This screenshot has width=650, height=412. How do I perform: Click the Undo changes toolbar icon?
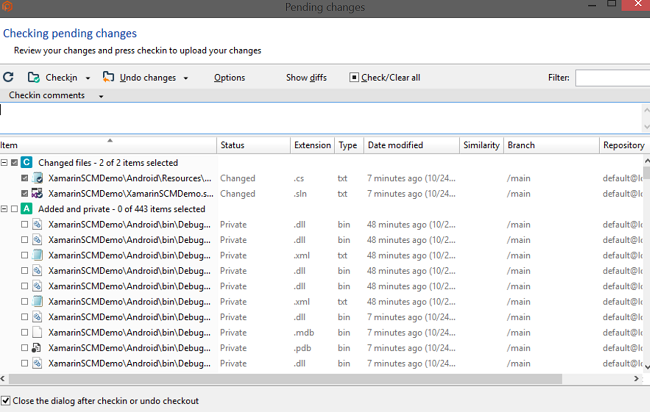[108, 77]
